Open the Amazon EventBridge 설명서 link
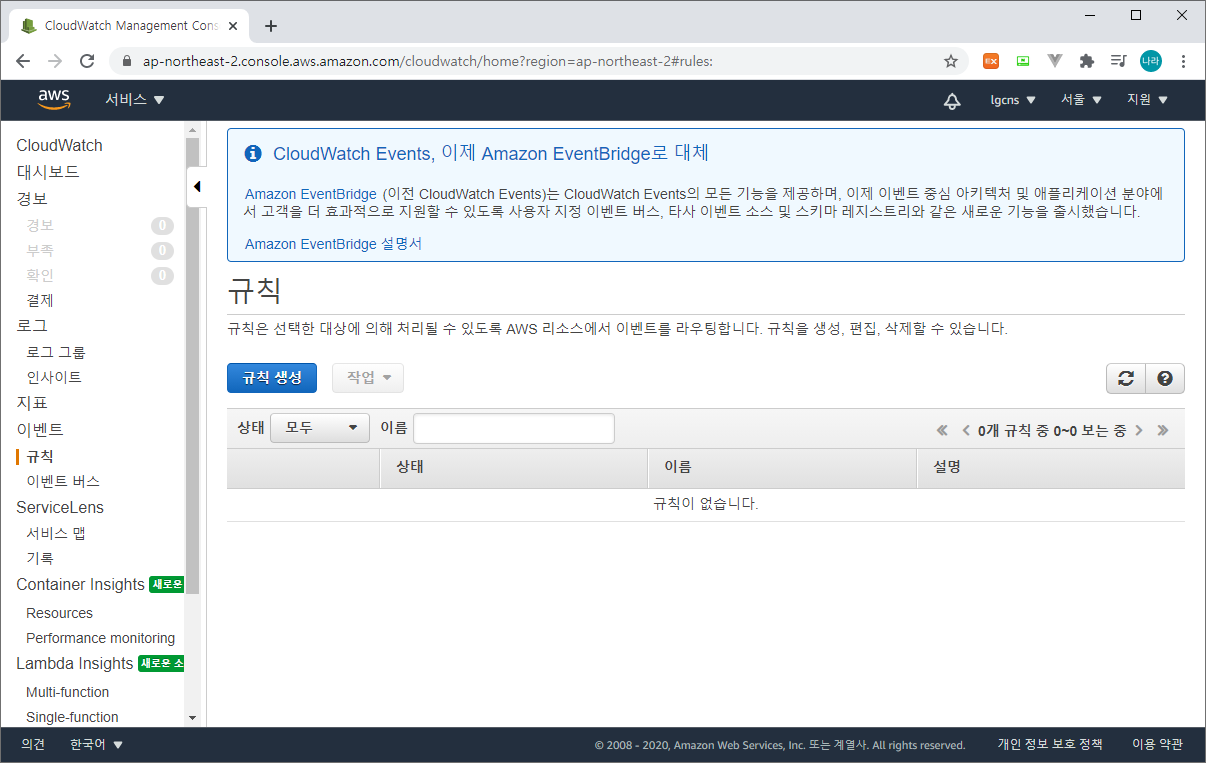The width and height of the screenshot is (1206, 763). point(333,243)
